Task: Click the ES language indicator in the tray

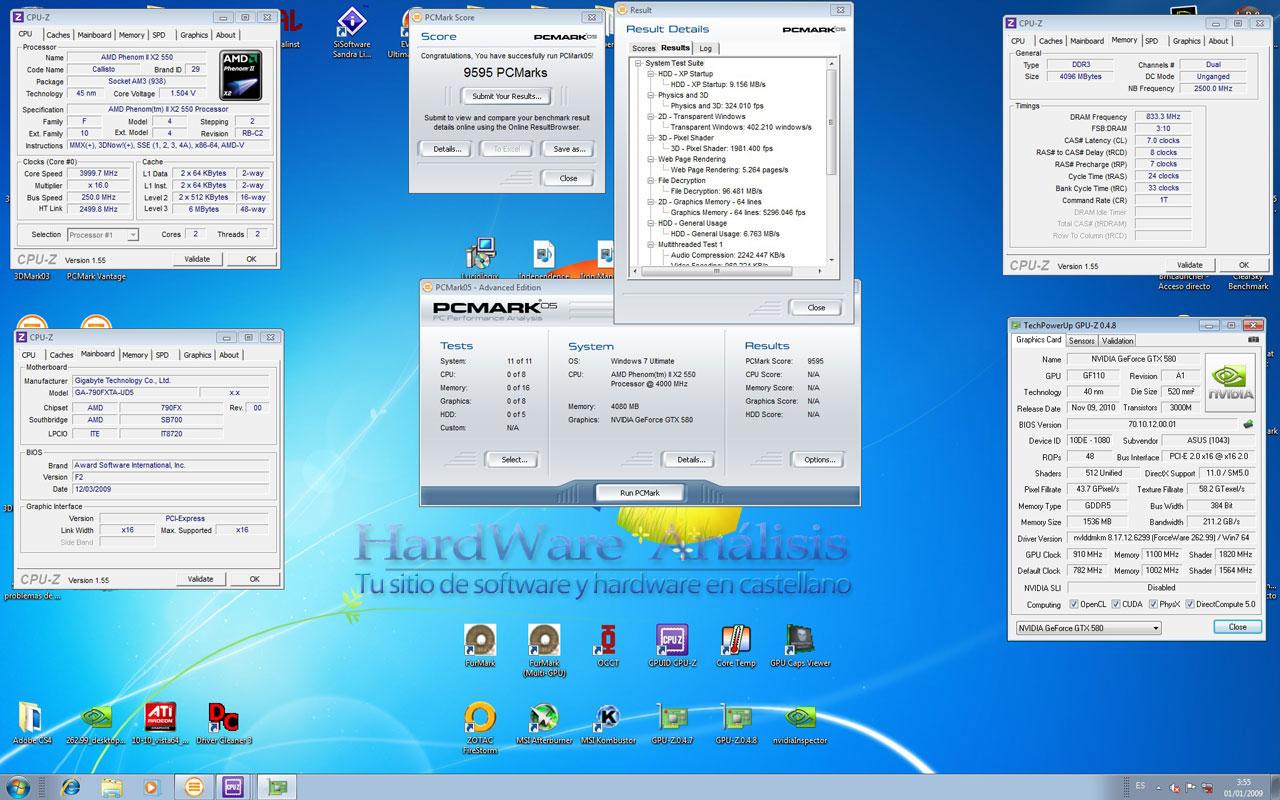Action: point(1141,786)
